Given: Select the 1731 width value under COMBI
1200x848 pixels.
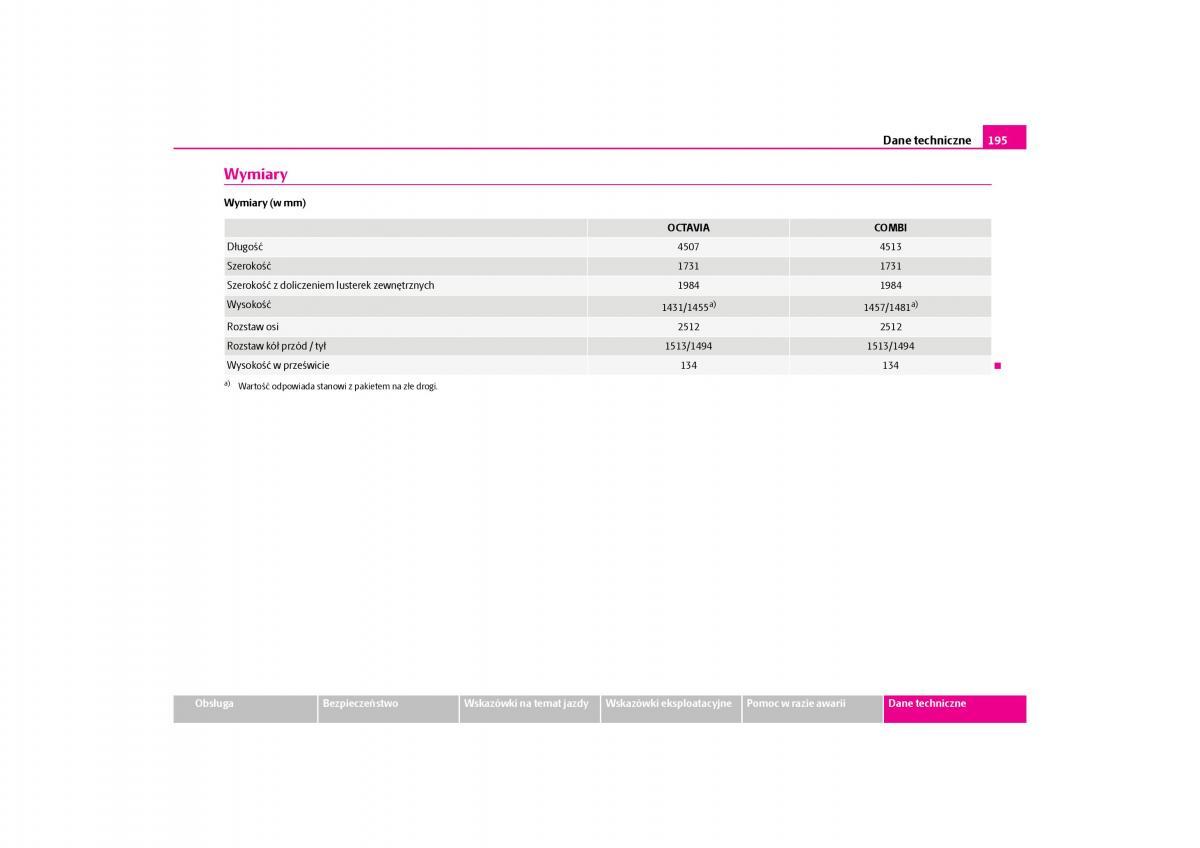Looking at the screenshot, I should pyautogui.click(x=890, y=267).
